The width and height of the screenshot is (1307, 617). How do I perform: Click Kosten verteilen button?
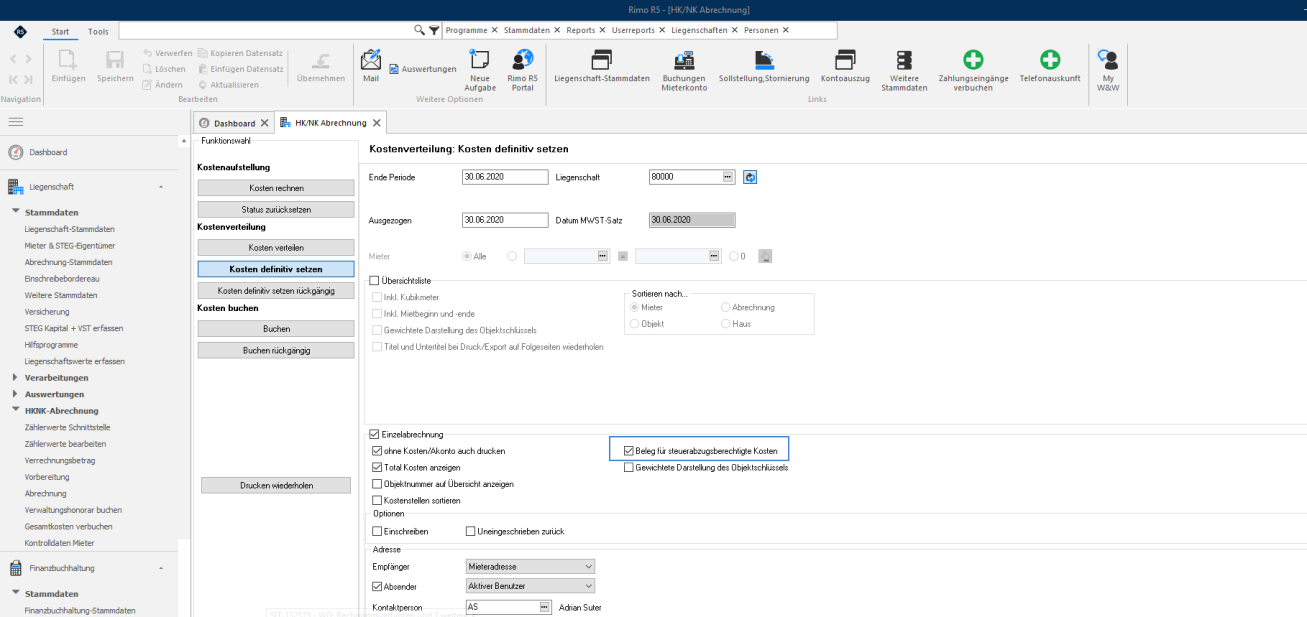click(x=276, y=247)
